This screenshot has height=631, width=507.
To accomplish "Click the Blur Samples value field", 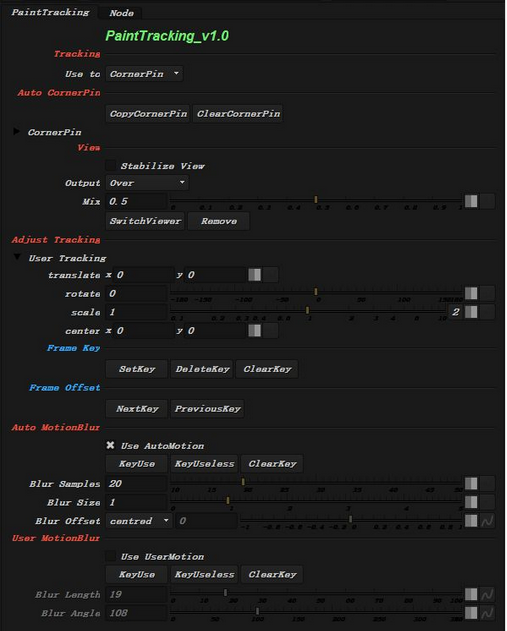I will (x=136, y=483).
